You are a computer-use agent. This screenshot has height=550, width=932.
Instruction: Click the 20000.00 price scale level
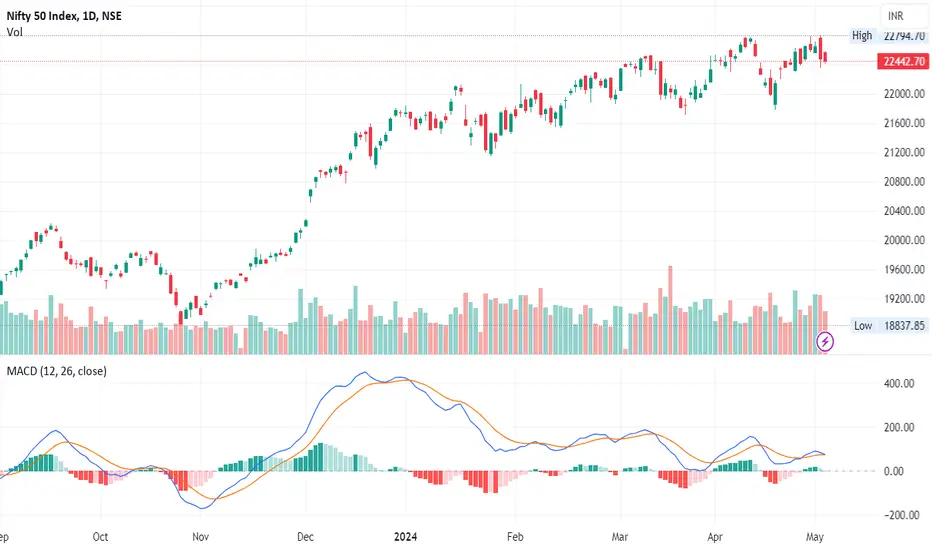click(x=904, y=240)
